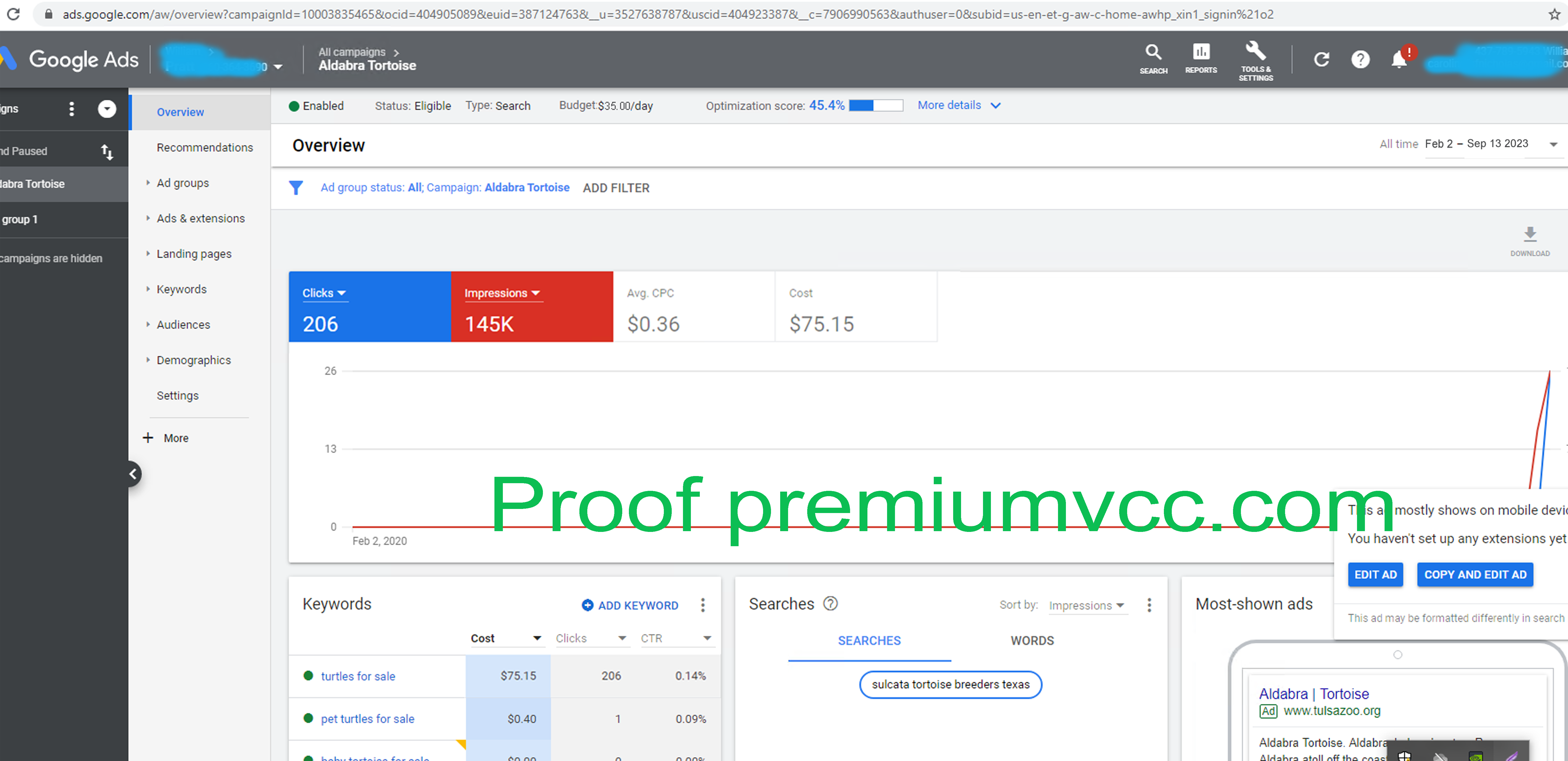Click the plus icon next to More
This screenshot has width=1568, height=761.
click(x=148, y=438)
